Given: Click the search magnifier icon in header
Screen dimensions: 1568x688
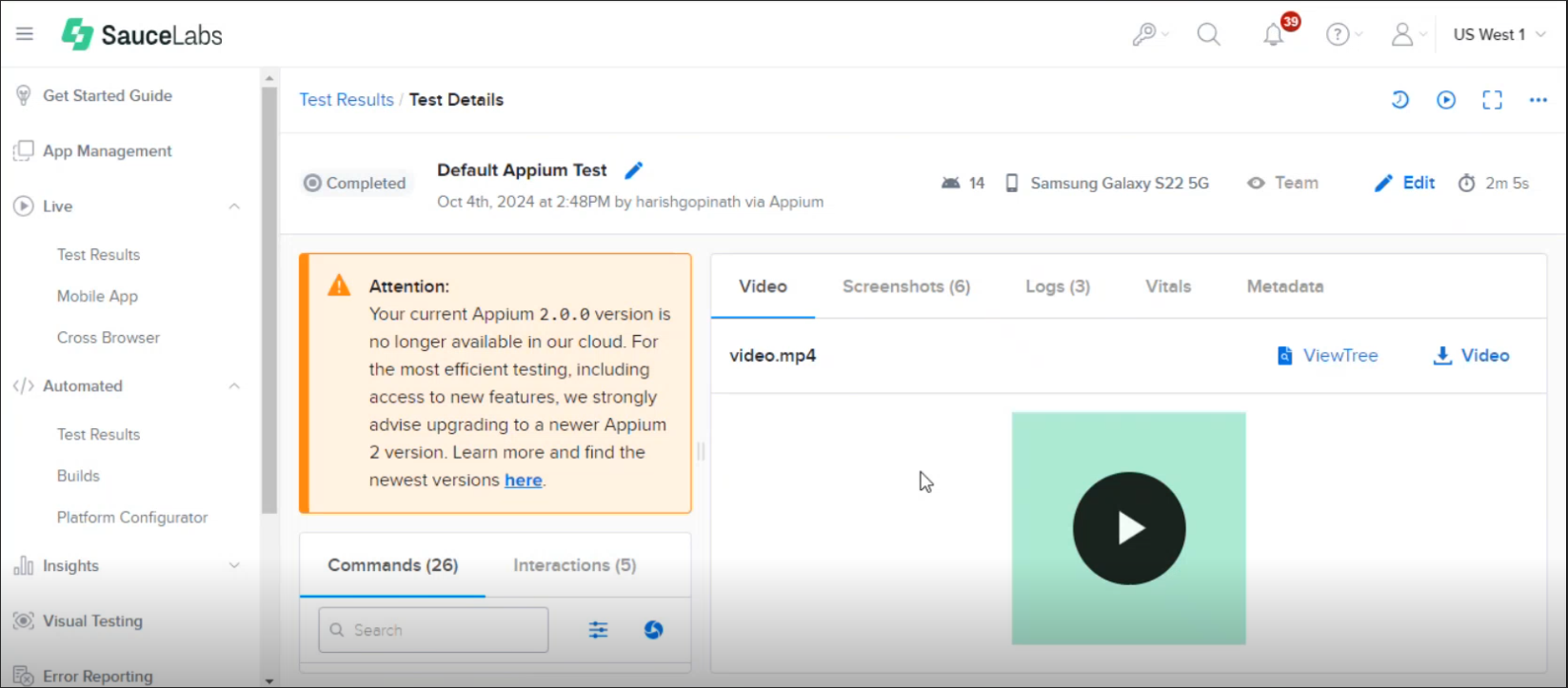Looking at the screenshot, I should coord(1209,34).
